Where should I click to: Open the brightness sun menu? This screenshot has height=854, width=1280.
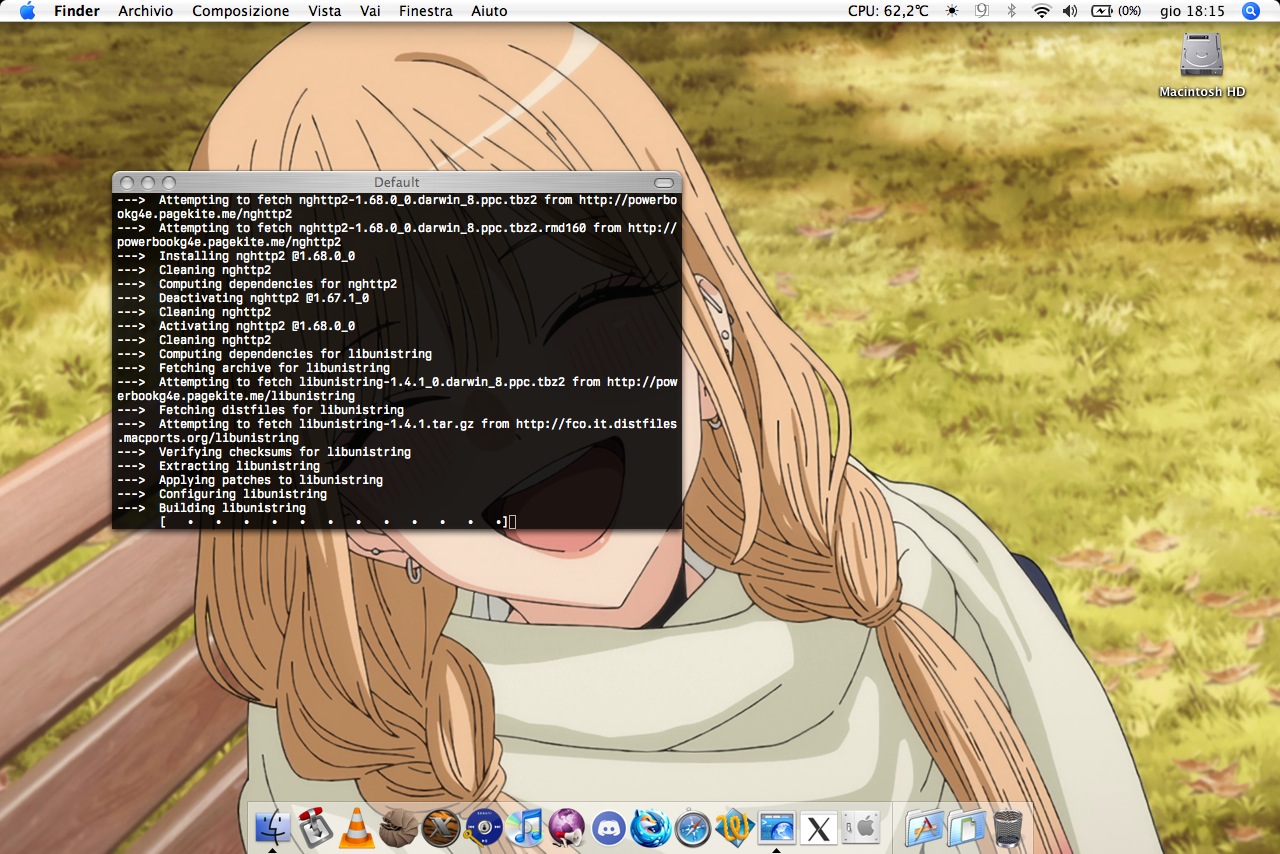coord(951,11)
